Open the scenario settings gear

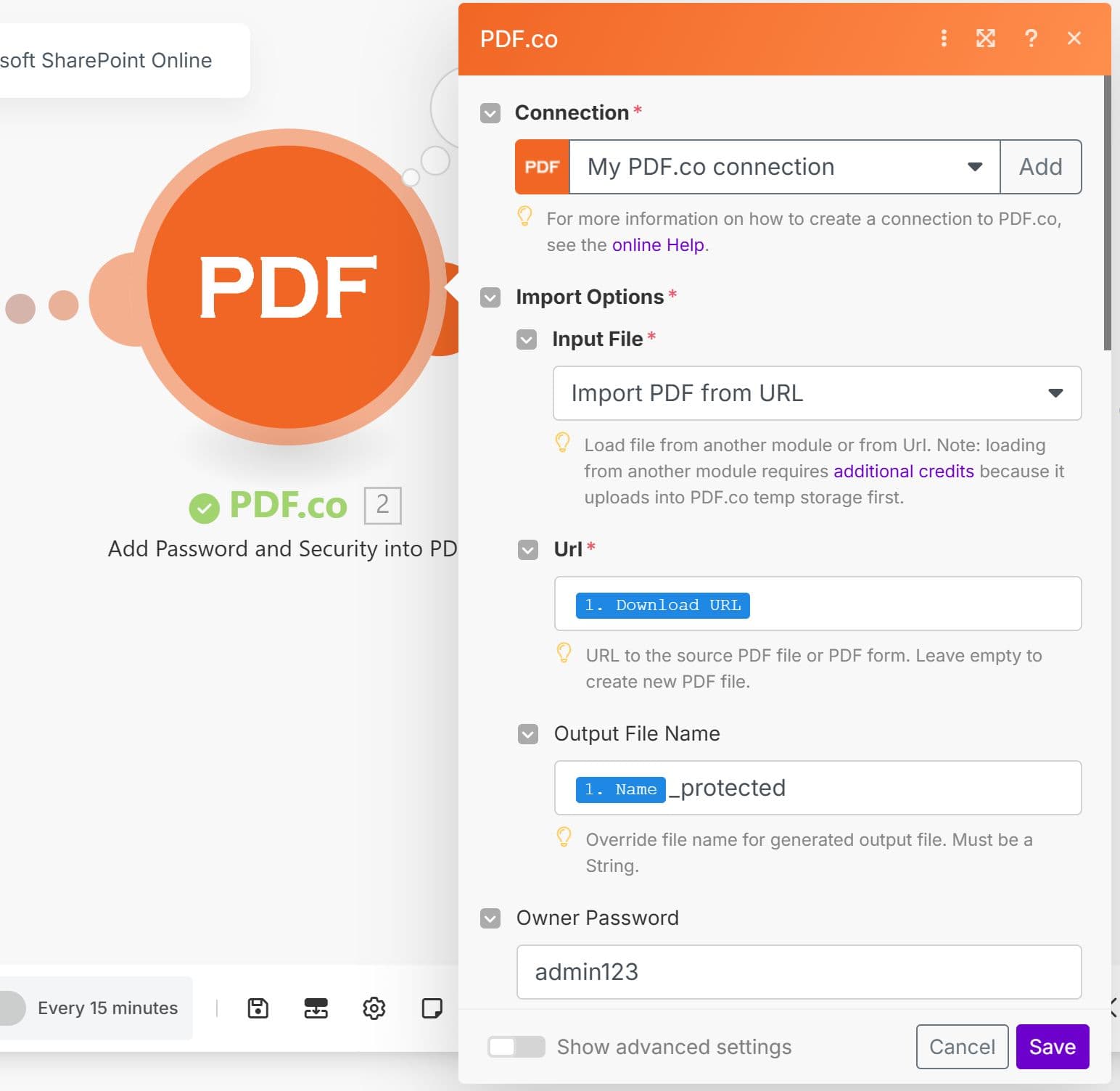pos(374,1008)
